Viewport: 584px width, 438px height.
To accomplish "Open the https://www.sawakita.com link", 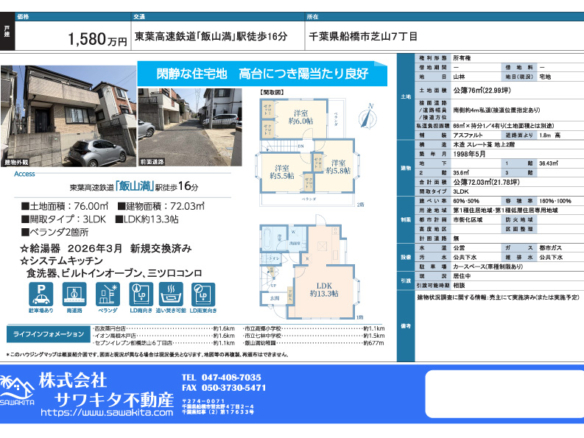I will point(107,412).
